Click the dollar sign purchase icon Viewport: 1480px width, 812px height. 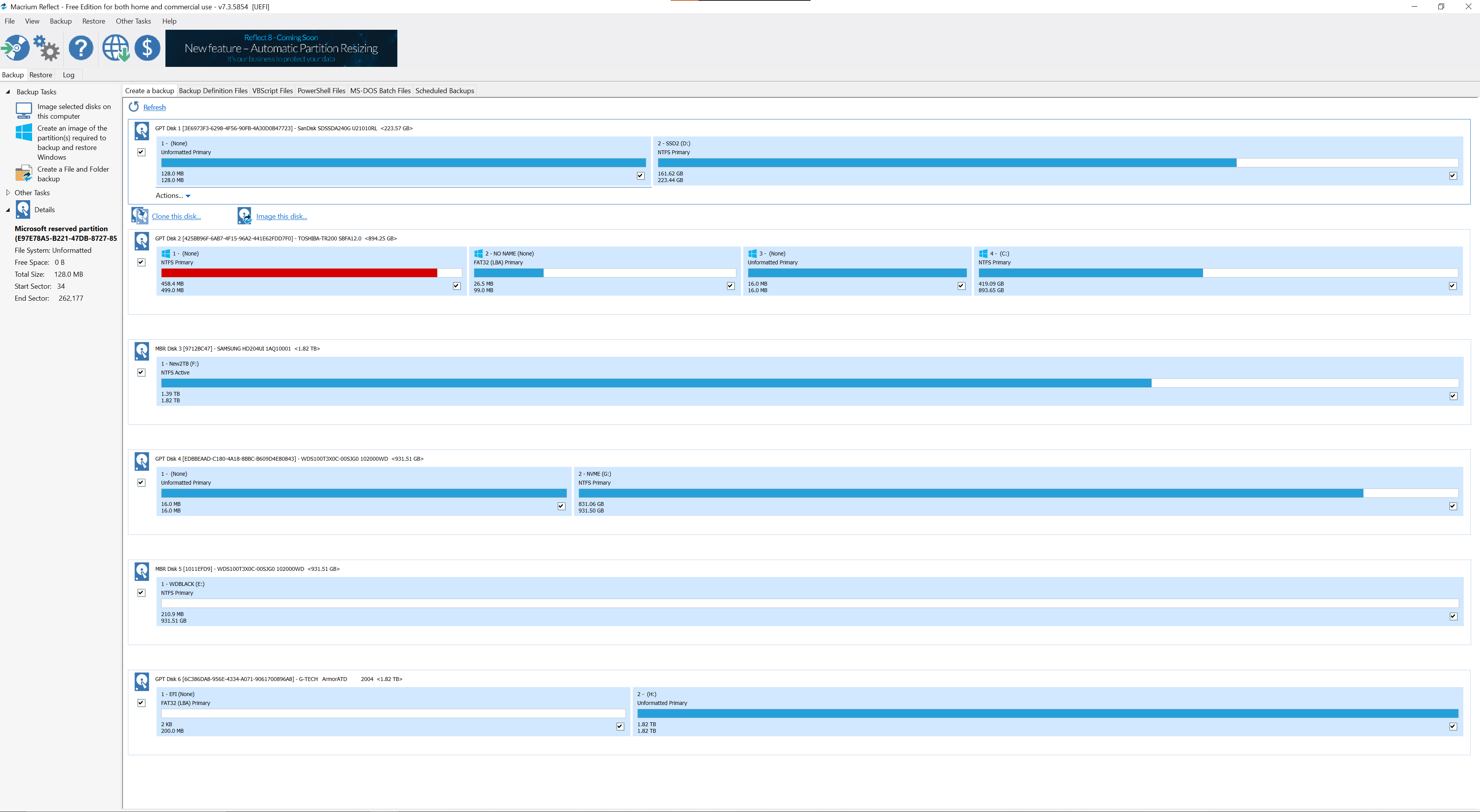(x=148, y=48)
